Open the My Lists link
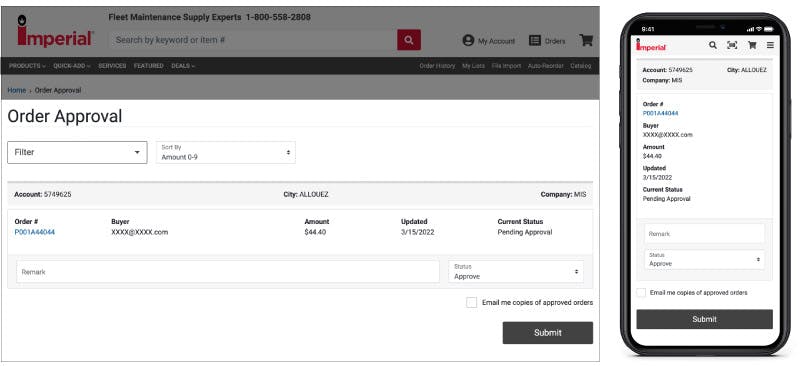The image size is (806, 366). click(473, 66)
